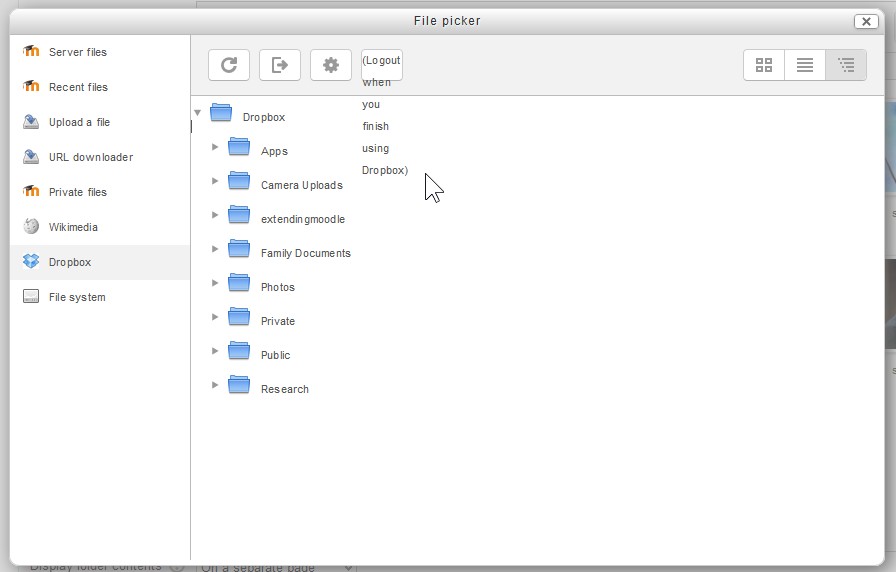The width and height of the screenshot is (896, 572).
Task: Click the Camera Uploads folder icon
Action: 239,181
